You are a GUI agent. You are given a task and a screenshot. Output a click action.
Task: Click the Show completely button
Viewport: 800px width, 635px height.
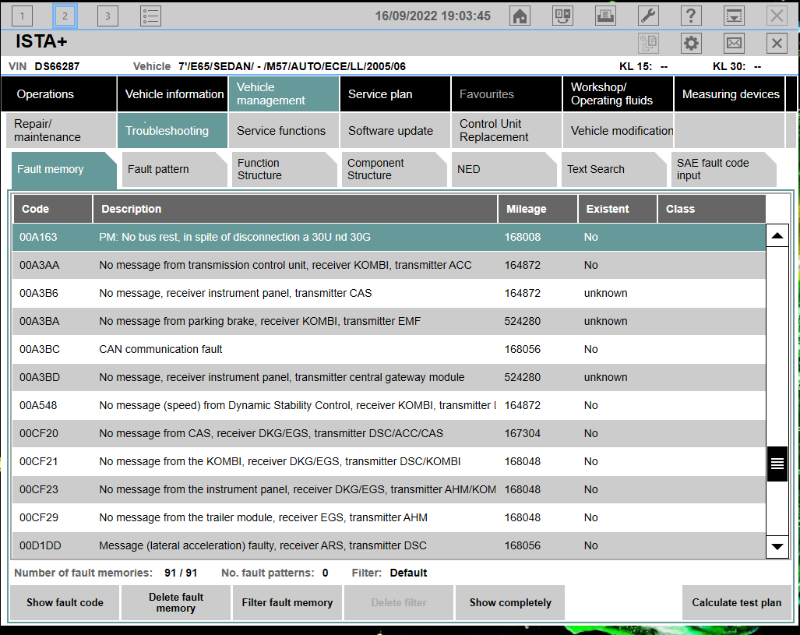point(510,602)
